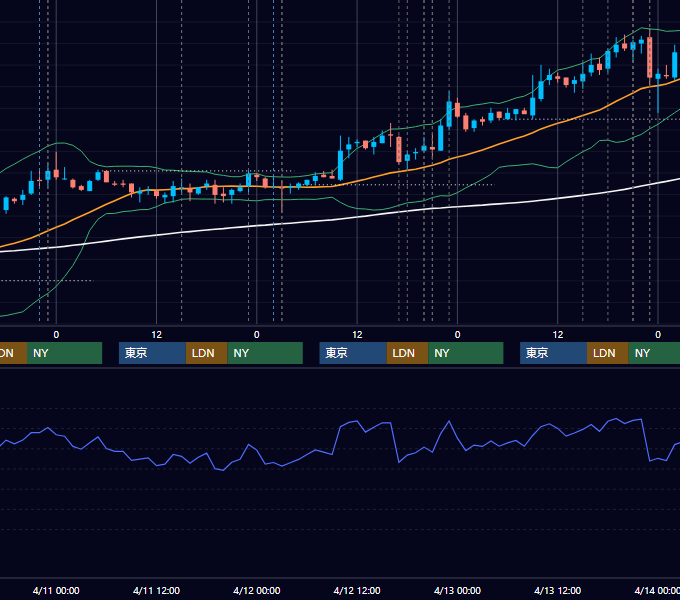Click the 4/13 12:00 date label
This screenshot has width=680, height=600.
pos(557,590)
